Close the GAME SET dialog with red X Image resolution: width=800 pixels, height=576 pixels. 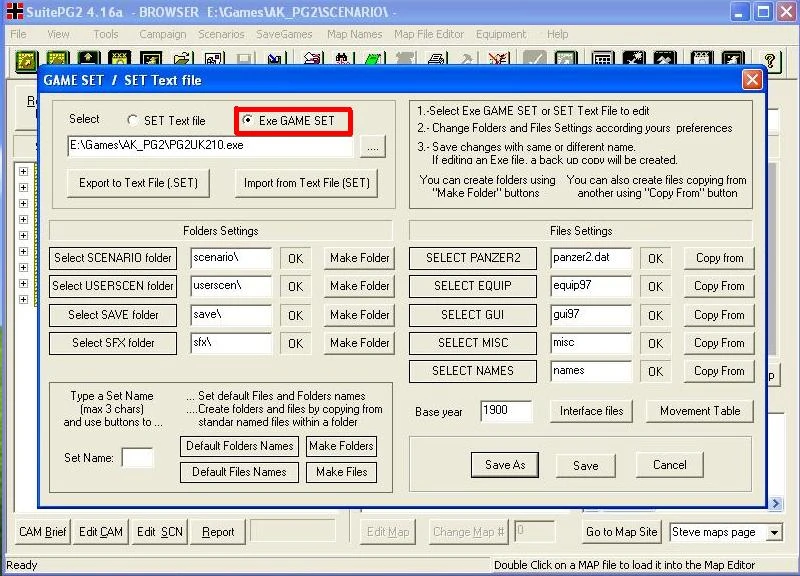coord(752,80)
